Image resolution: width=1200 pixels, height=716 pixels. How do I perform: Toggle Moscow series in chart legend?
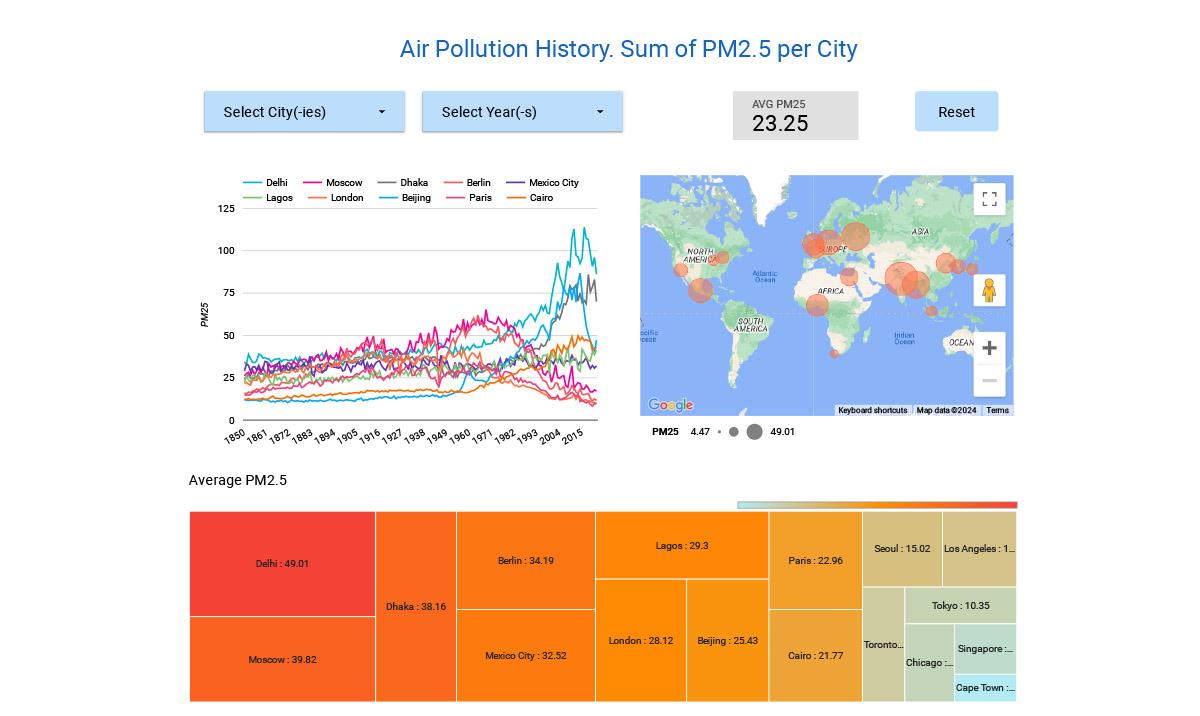[x=333, y=183]
